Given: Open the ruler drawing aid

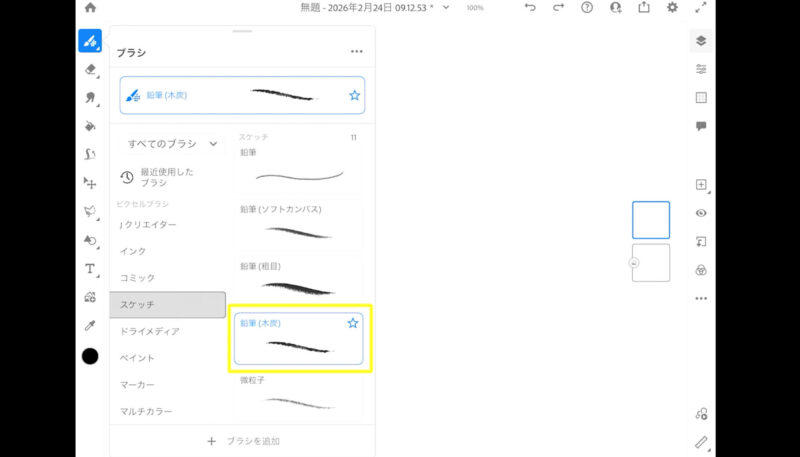Looking at the screenshot, I should pyautogui.click(x=701, y=442).
